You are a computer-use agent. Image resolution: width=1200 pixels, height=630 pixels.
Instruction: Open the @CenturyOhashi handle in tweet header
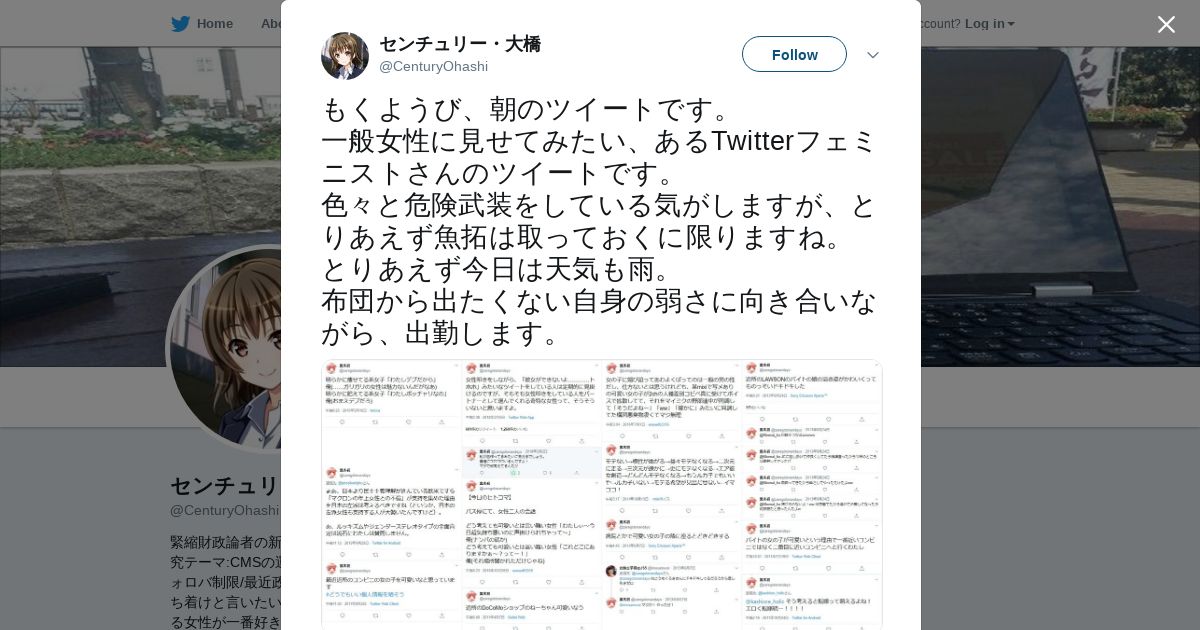tap(433, 67)
